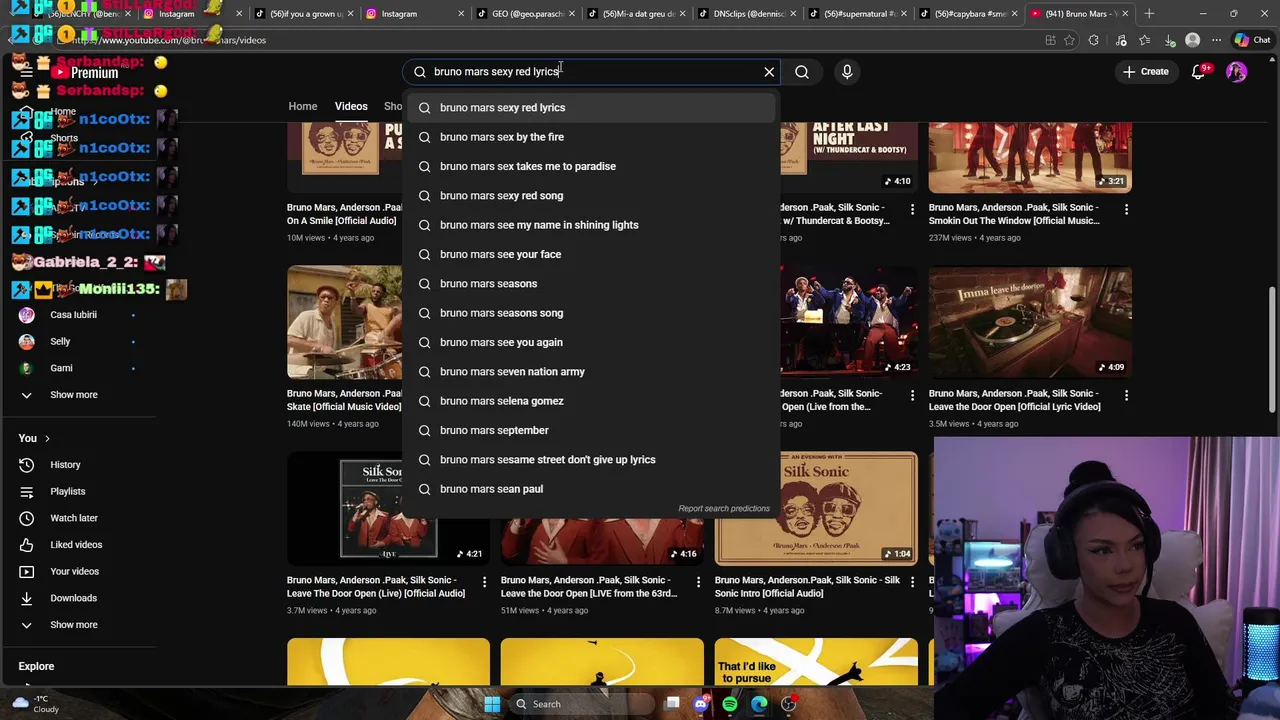Select 'bruno mars sean paul' suggestion
Screen dimensions: 1280x720
(591, 489)
